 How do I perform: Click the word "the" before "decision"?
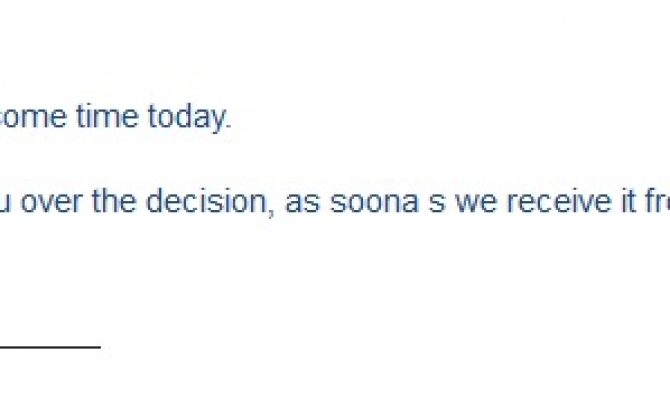tap(116, 204)
